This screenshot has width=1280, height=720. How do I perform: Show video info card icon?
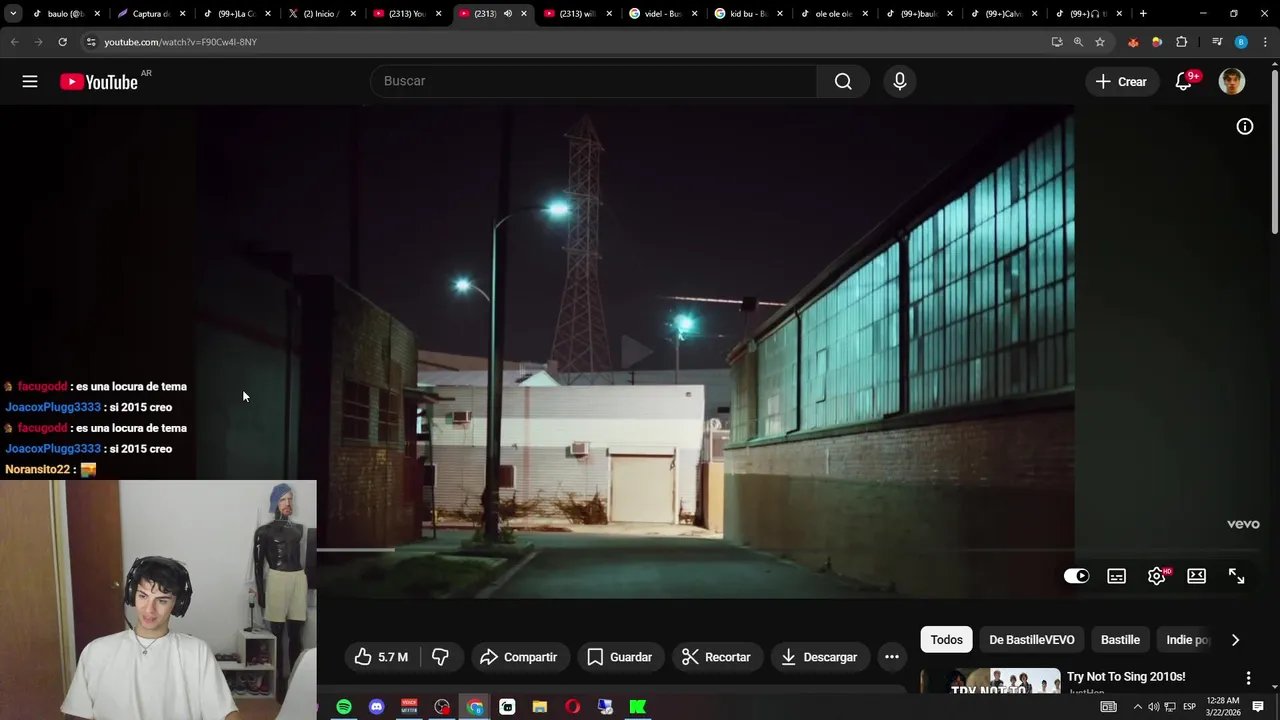tap(1245, 126)
